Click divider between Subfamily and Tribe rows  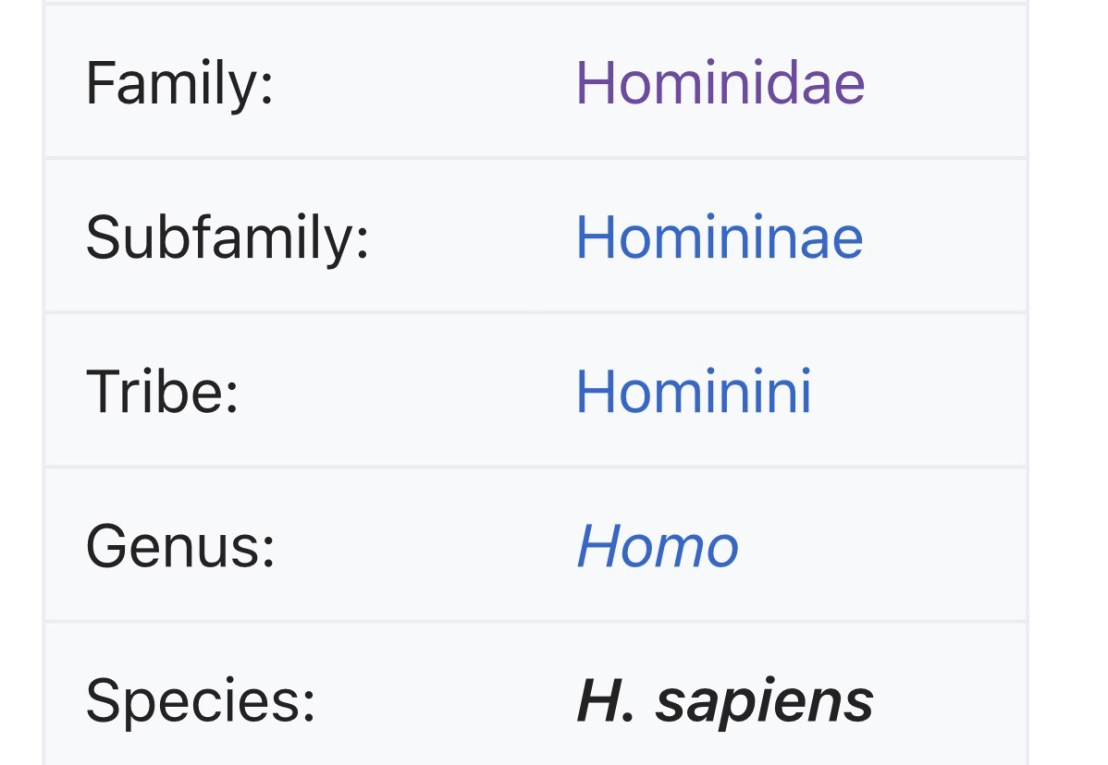point(535,312)
